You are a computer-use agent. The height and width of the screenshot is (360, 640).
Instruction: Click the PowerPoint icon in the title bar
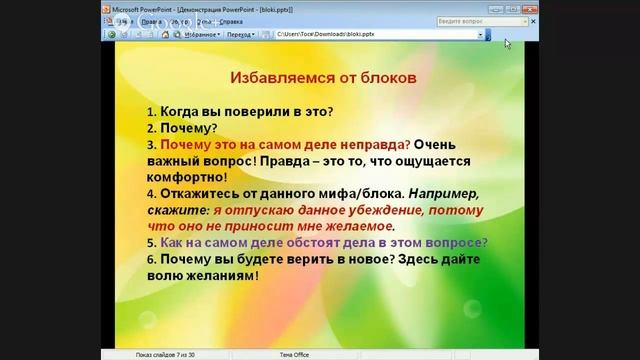pyautogui.click(x=106, y=9)
